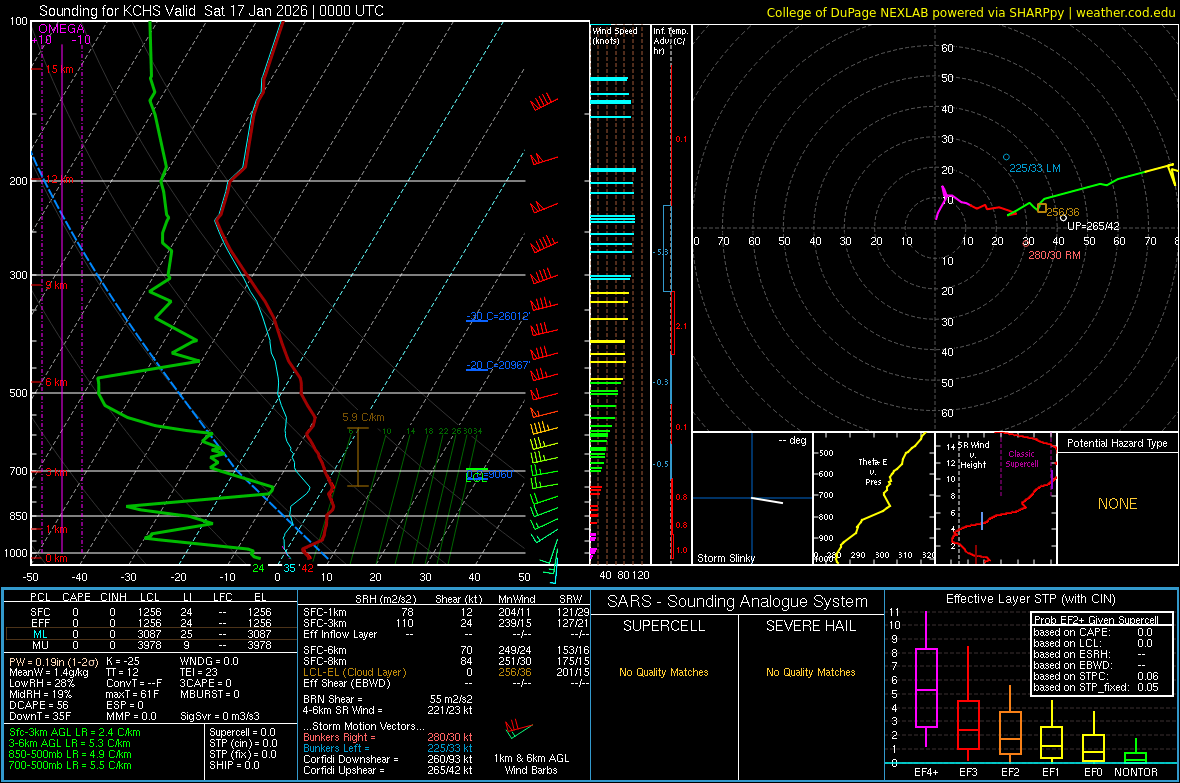Click the '6 km' height marker
This screenshot has width=1180, height=783.
click(56, 382)
